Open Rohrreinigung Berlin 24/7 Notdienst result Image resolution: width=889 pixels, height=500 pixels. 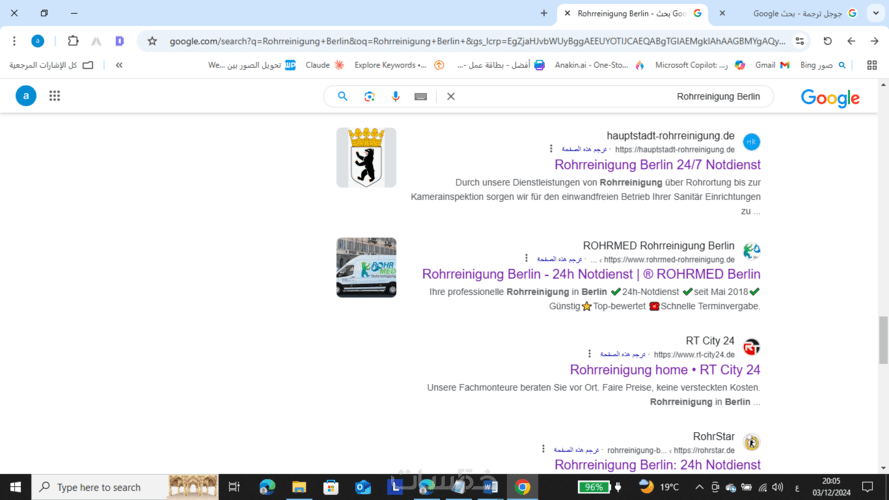tap(657, 164)
